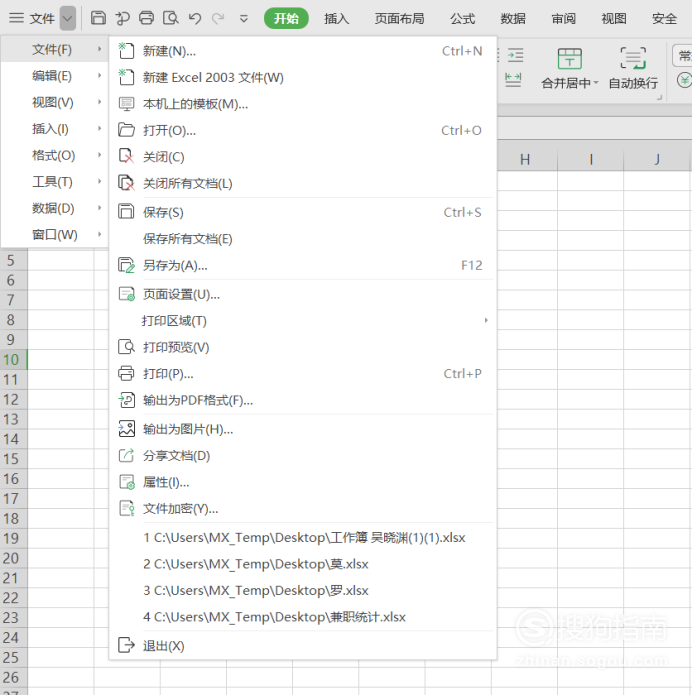Select column J header
The height and width of the screenshot is (695, 692).
tap(657, 160)
